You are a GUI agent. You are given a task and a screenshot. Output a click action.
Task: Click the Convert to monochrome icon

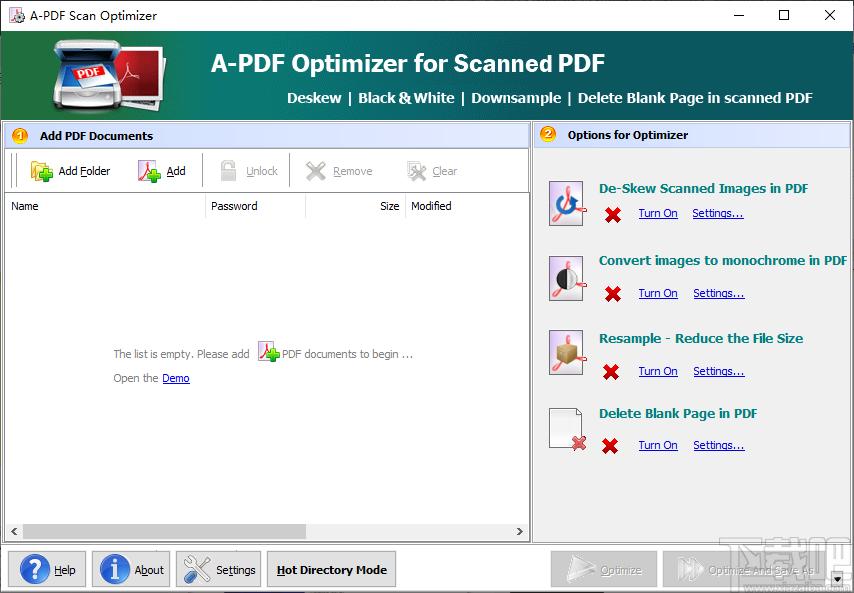[568, 278]
